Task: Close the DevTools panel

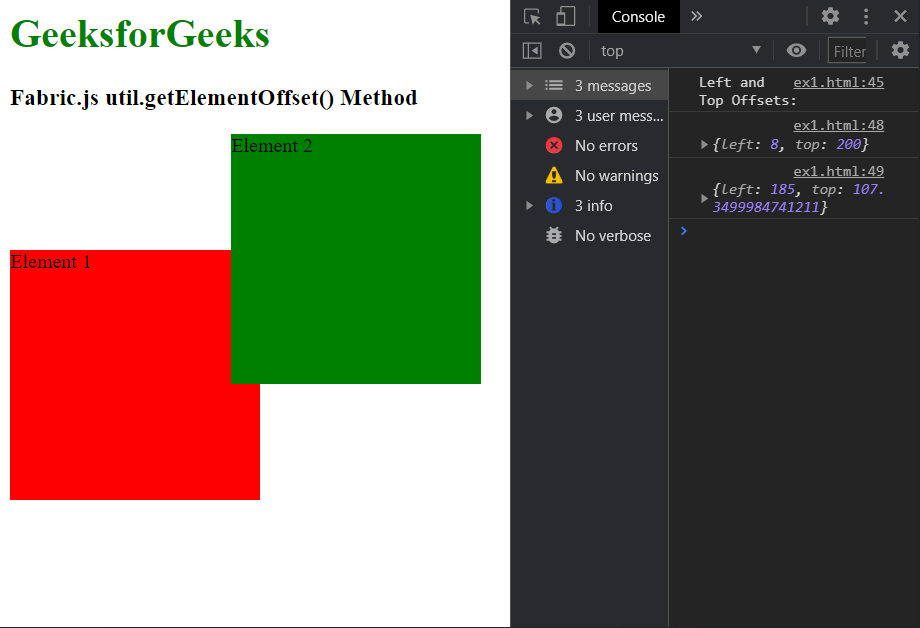Action: click(x=901, y=16)
